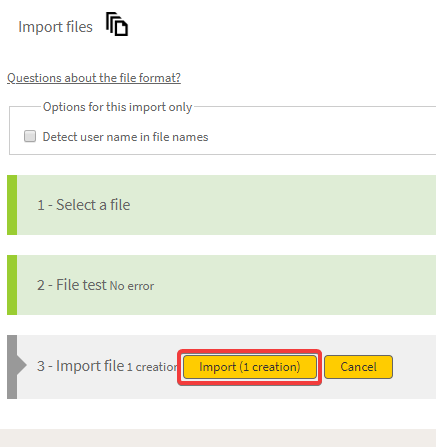Click empty area inside the import options box
The image size is (436, 447).
click(317, 137)
